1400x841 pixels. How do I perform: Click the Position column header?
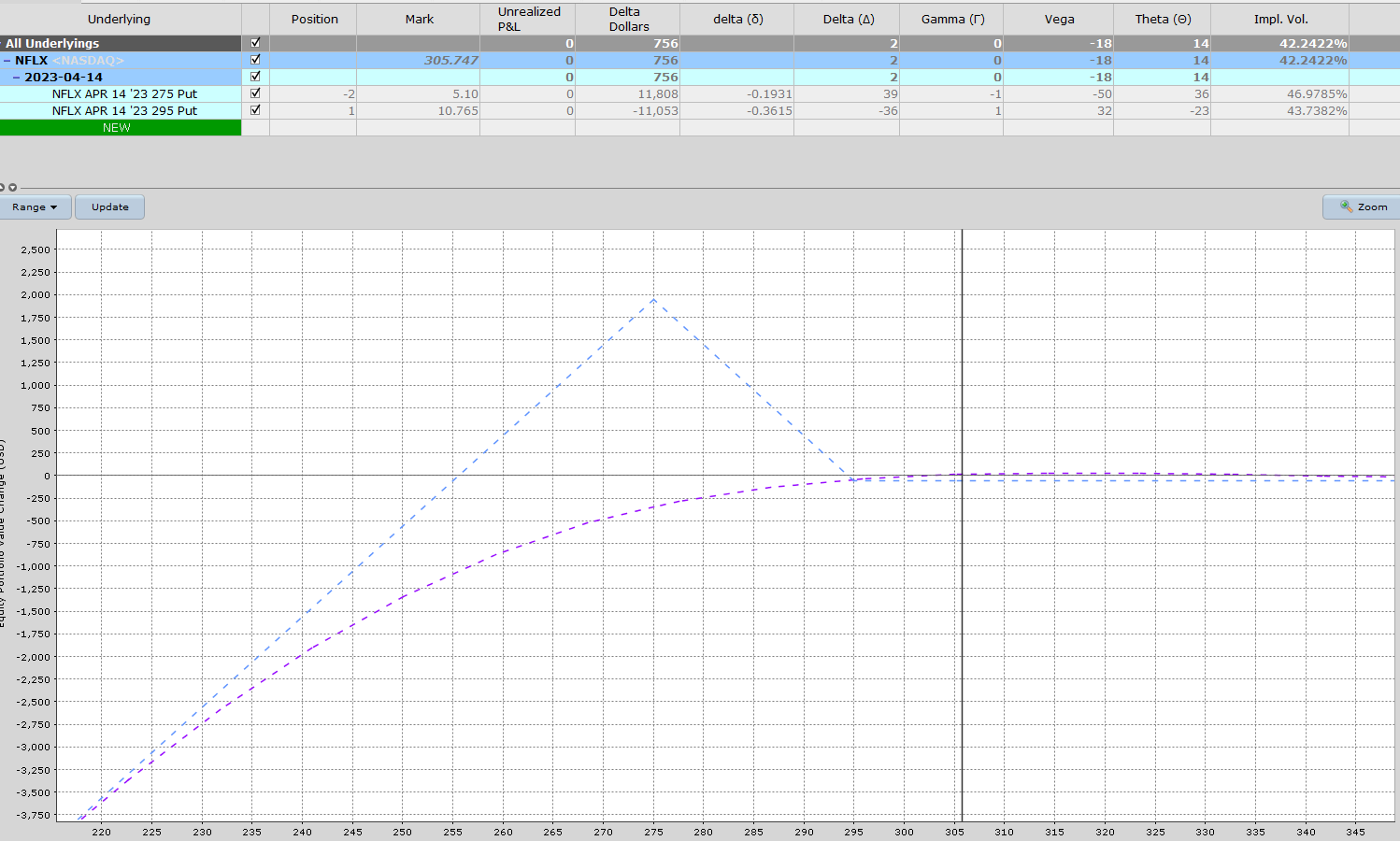pyautogui.click(x=314, y=19)
